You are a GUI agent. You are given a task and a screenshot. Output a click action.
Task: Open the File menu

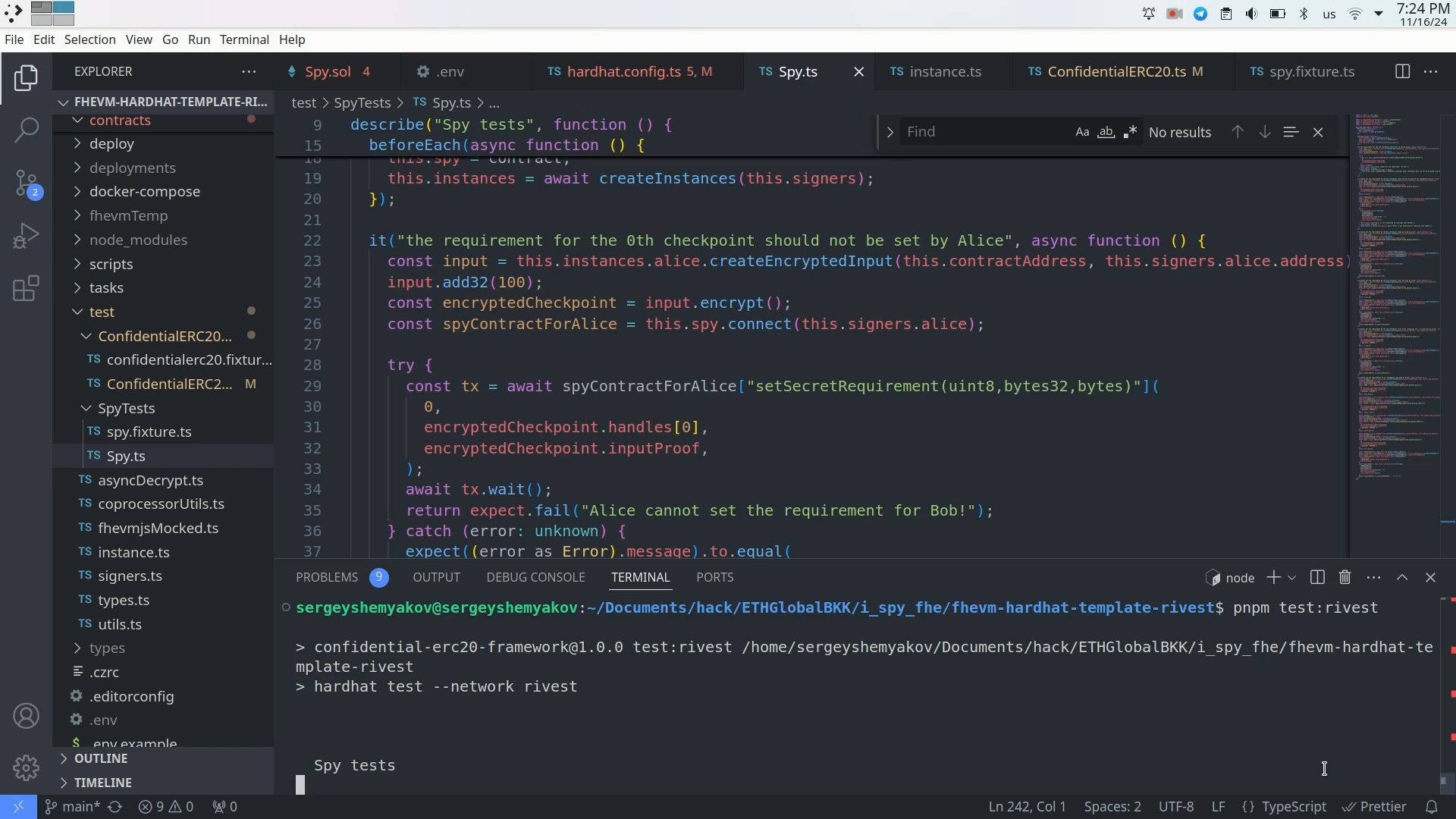pyautogui.click(x=14, y=39)
